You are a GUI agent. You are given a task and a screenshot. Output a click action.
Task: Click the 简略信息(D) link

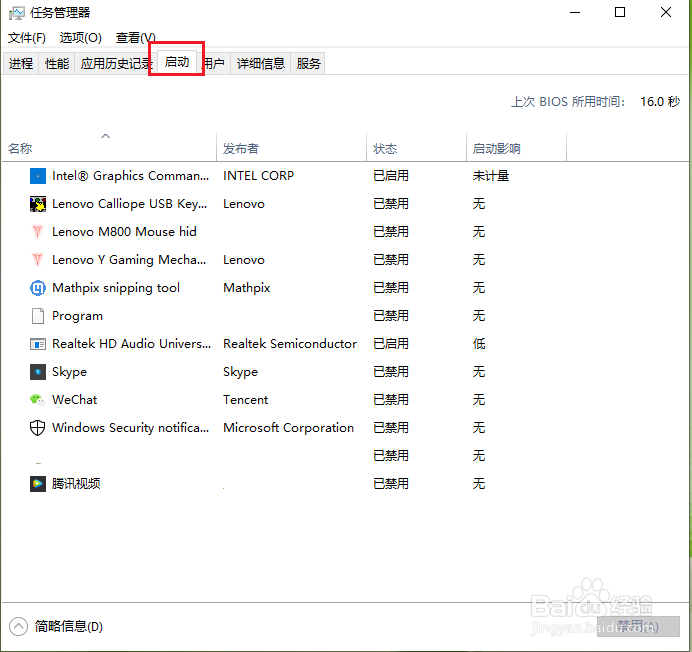click(69, 626)
